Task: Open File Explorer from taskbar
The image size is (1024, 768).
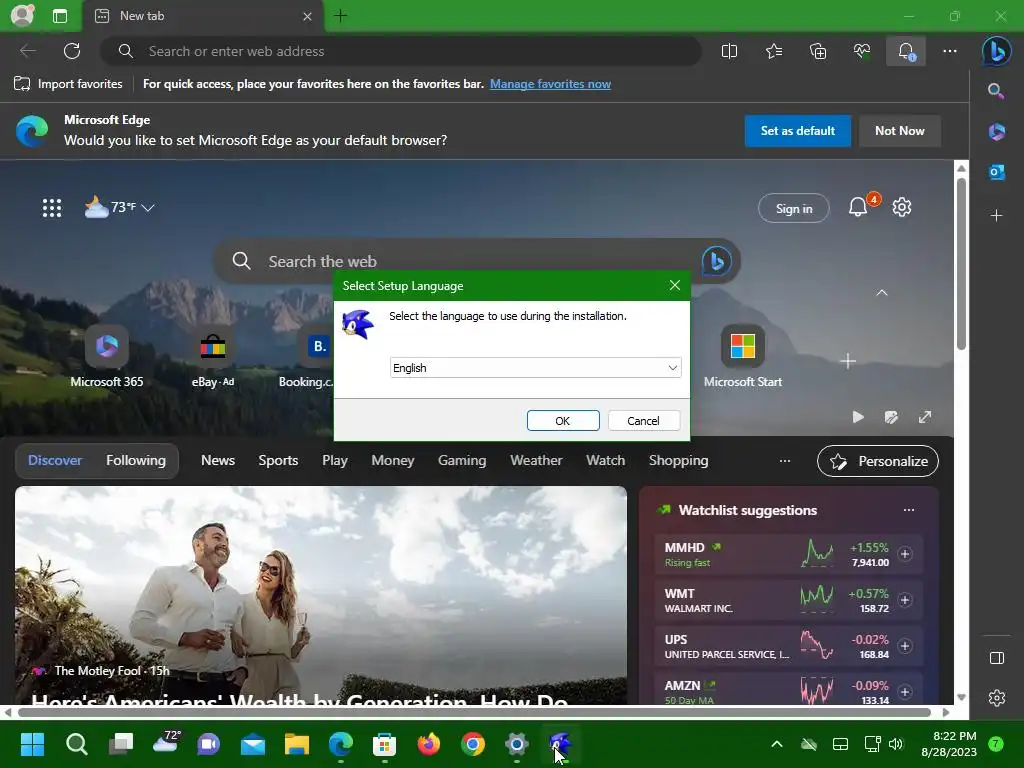Action: pyautogui.click(x=296, y=744)
